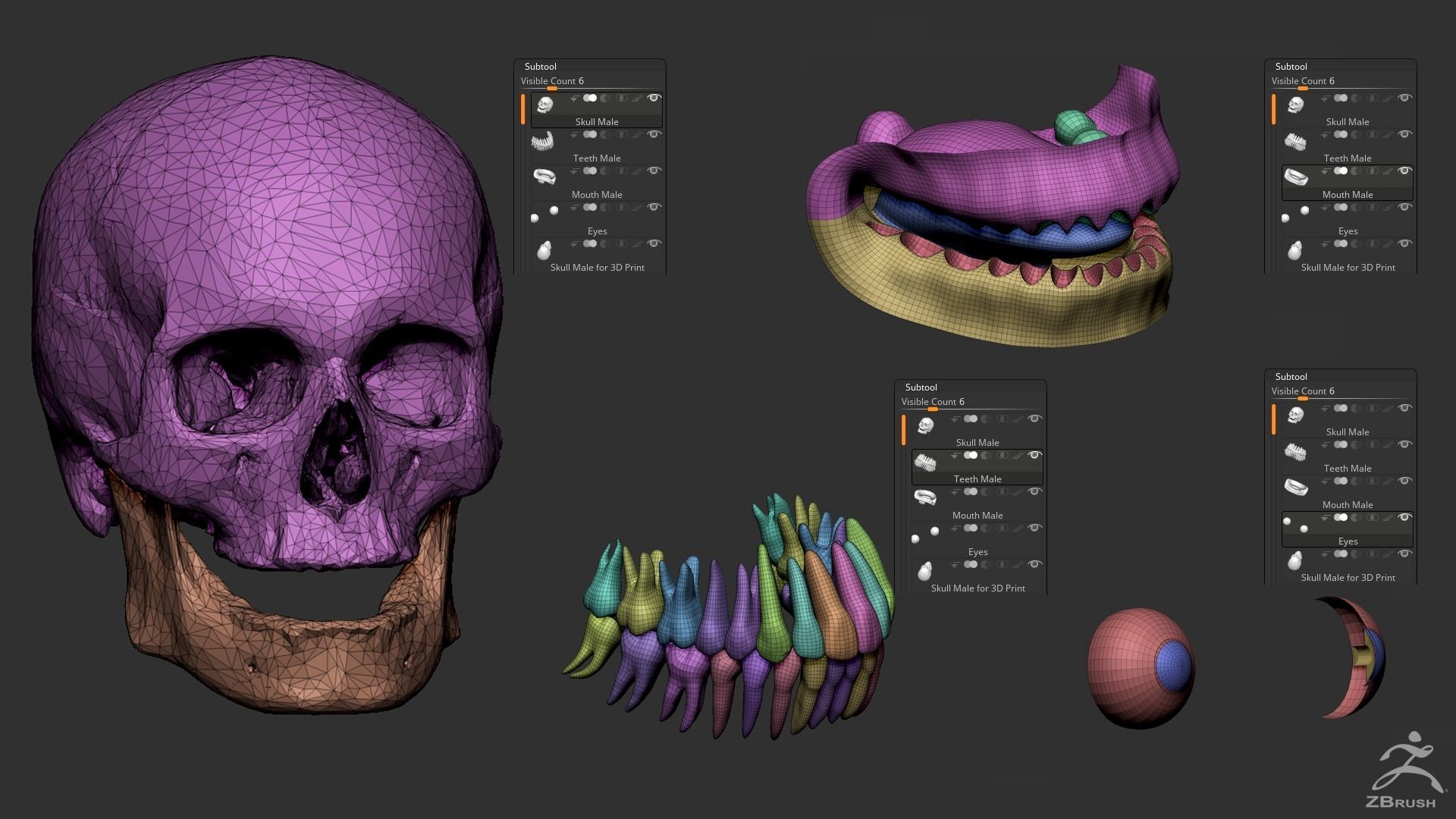Viewport: 1456px width, 819px height.
Task: Set Teeth Male subtract mode in Teeth-selected panel
Action: pyautogui.click(x=986, y=455)
